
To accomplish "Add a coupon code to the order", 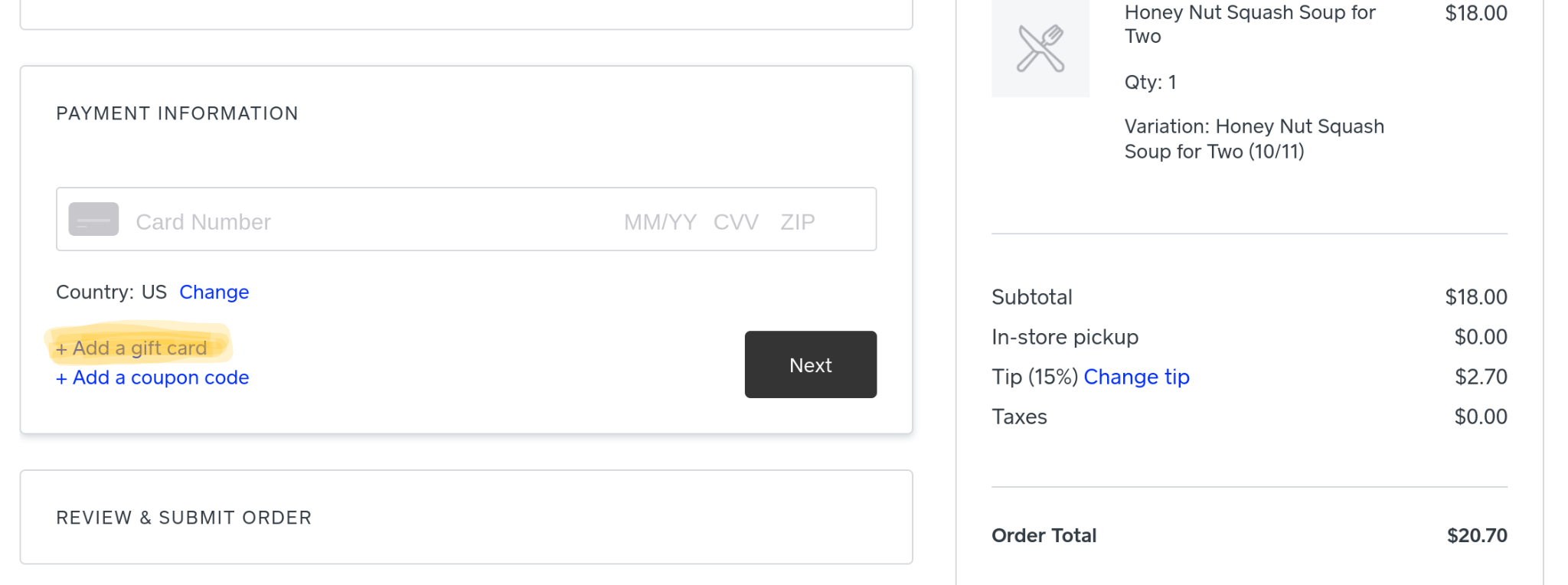I will (x=152, y=377).
